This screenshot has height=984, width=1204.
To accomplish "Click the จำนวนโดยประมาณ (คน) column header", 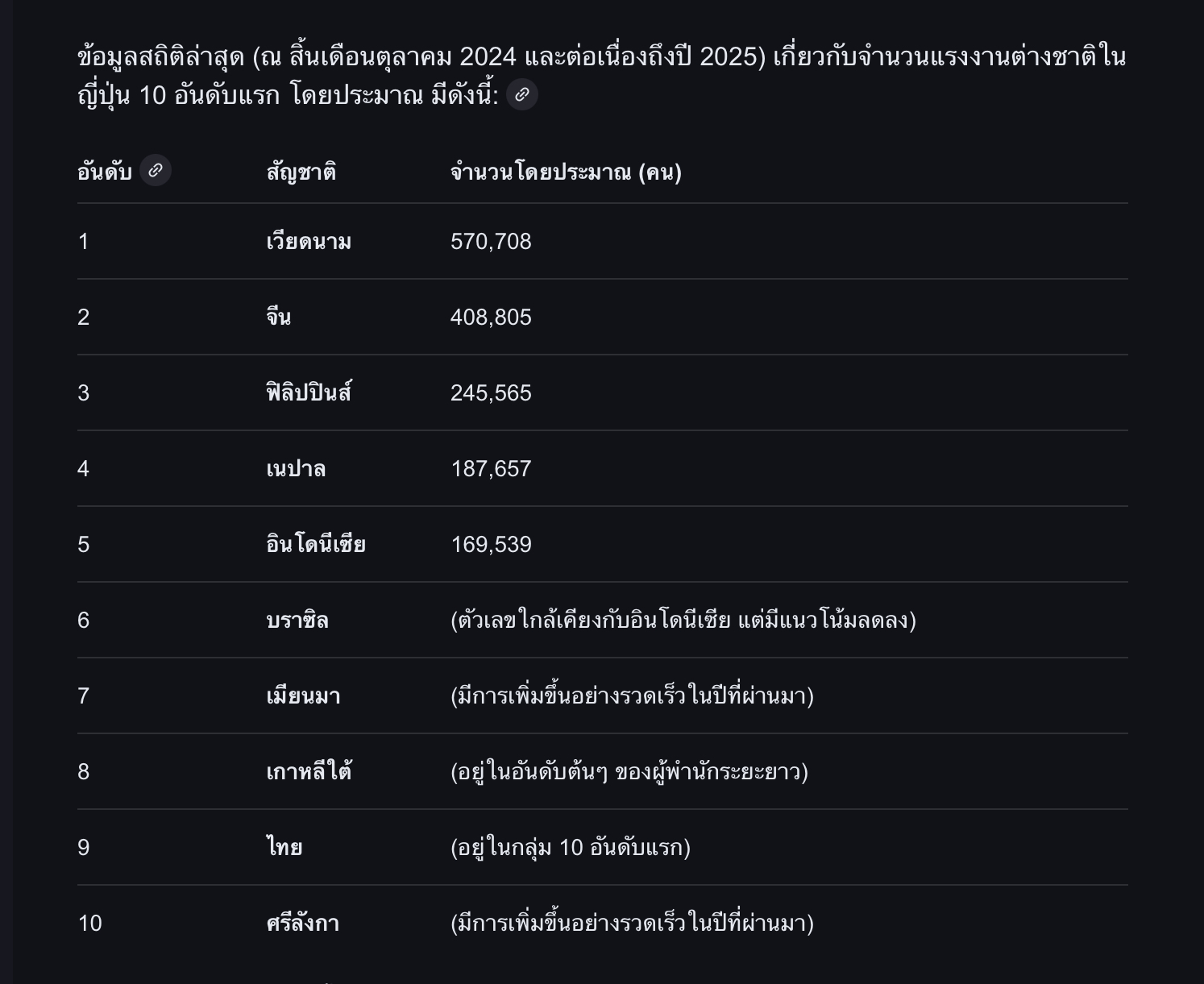I will pos(566,172).
